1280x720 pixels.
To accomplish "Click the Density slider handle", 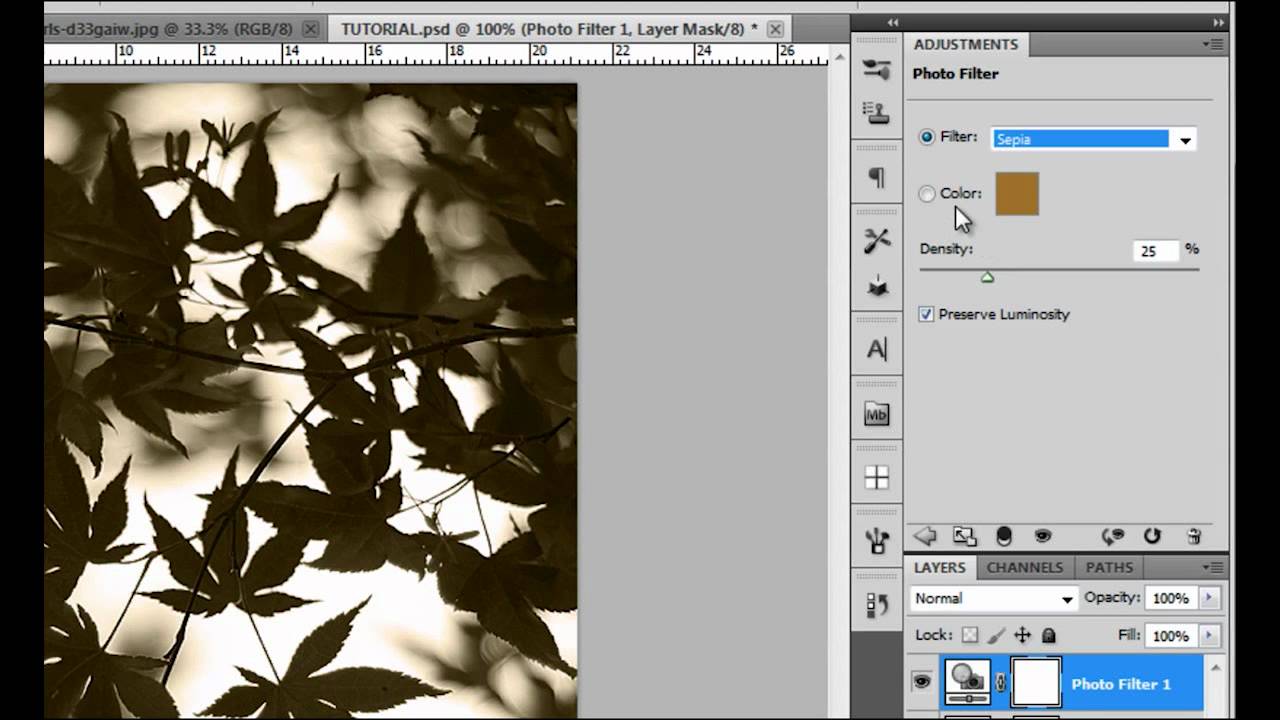I will [x=988, y=277].
